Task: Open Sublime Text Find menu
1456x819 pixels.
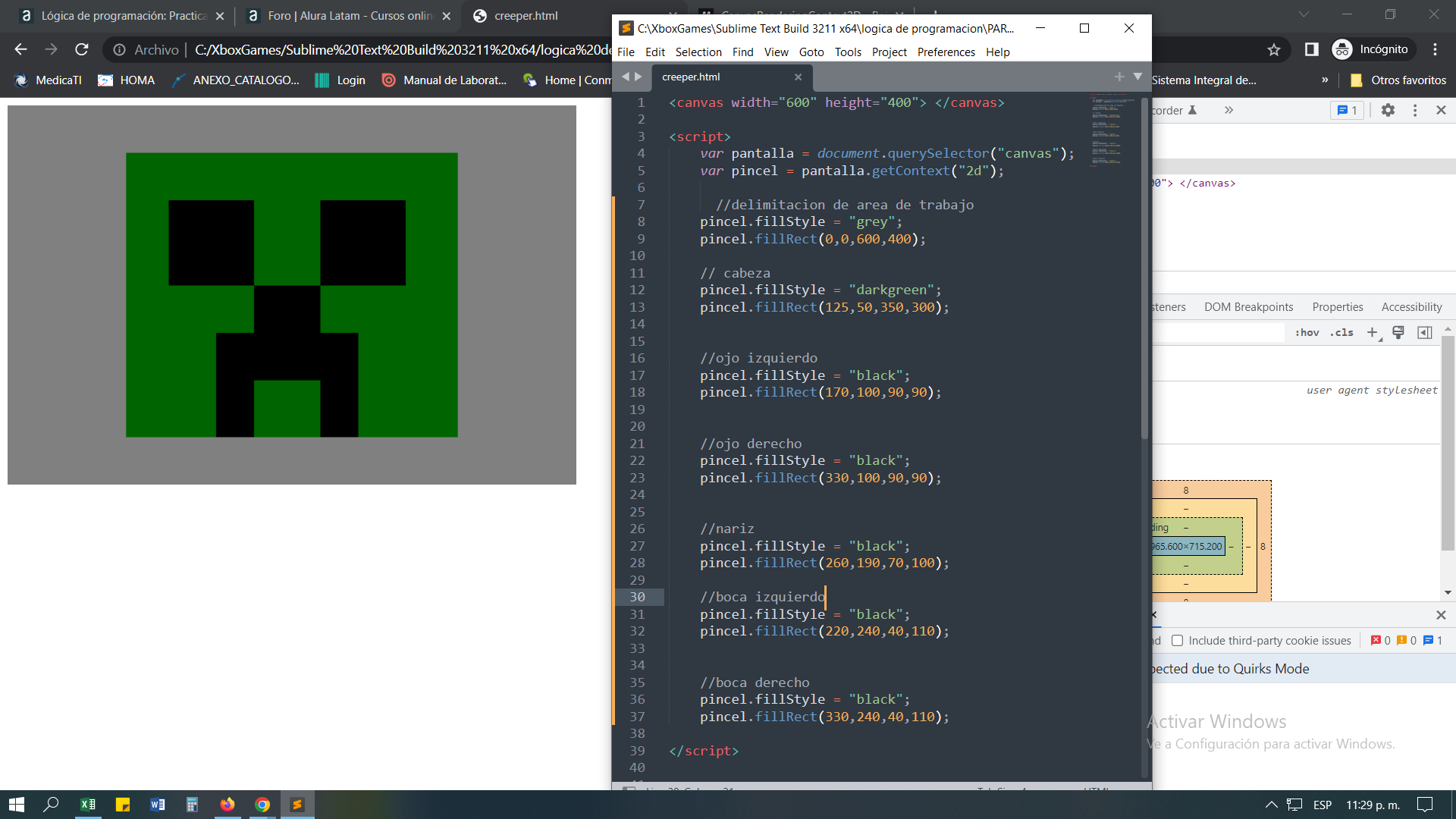Action: tap(743, 52)
